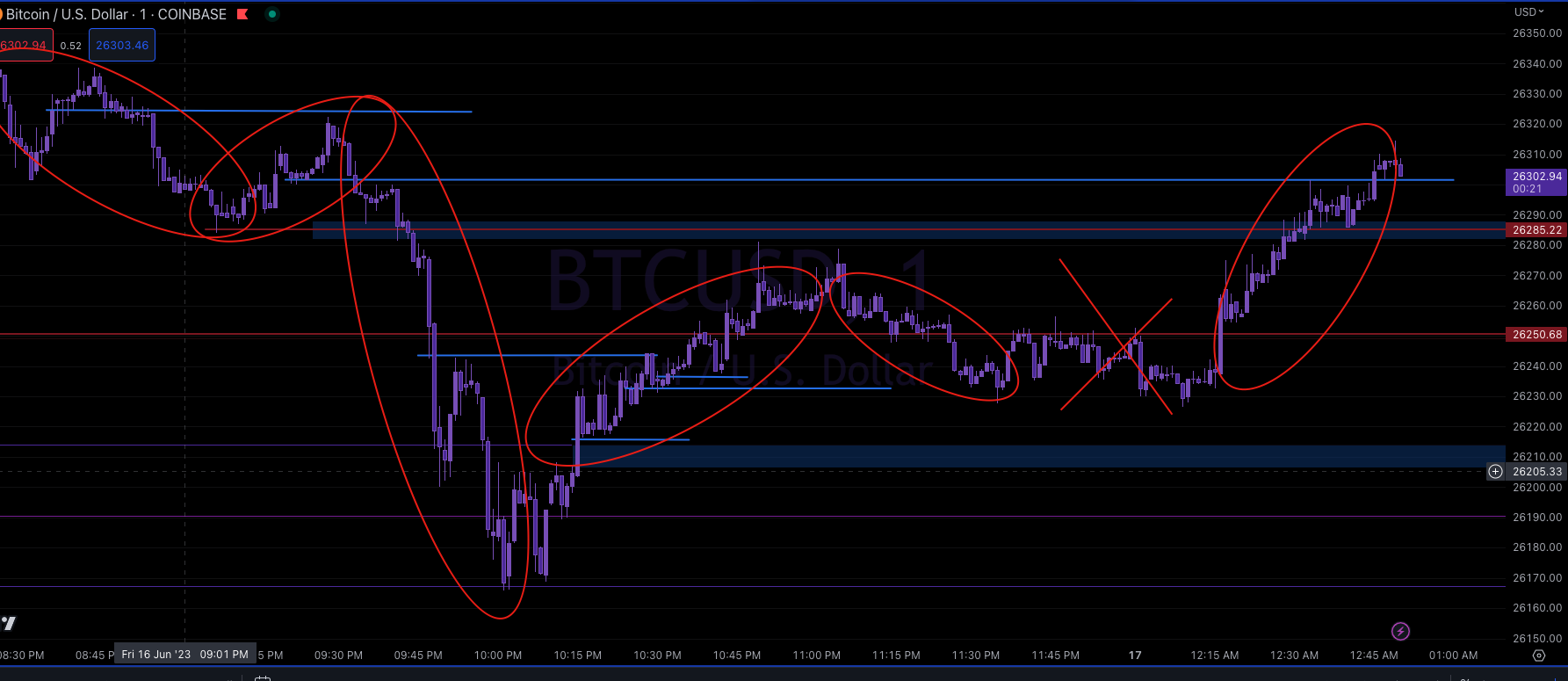The image size is (1568, 681).
Task: Click the 26220.00 price scale value
Action: pyautogui.click(x=1537, y=427)
